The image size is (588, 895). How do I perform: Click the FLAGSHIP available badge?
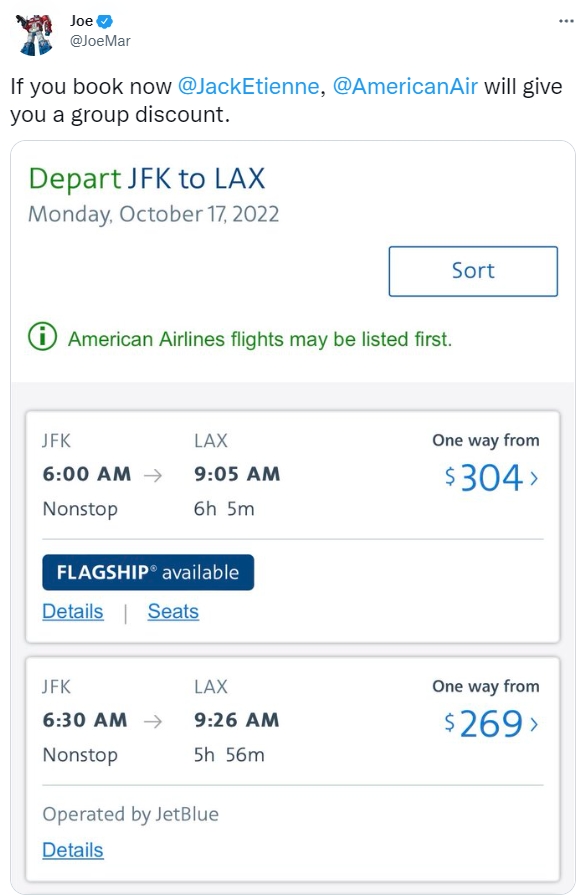click(x=148, y=572)
